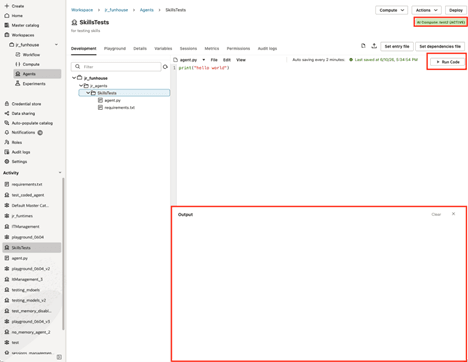The height and width of the screenshot is (362, 468).
Task: Switch to the Playground tab
Action: click(x=115, y=49)
